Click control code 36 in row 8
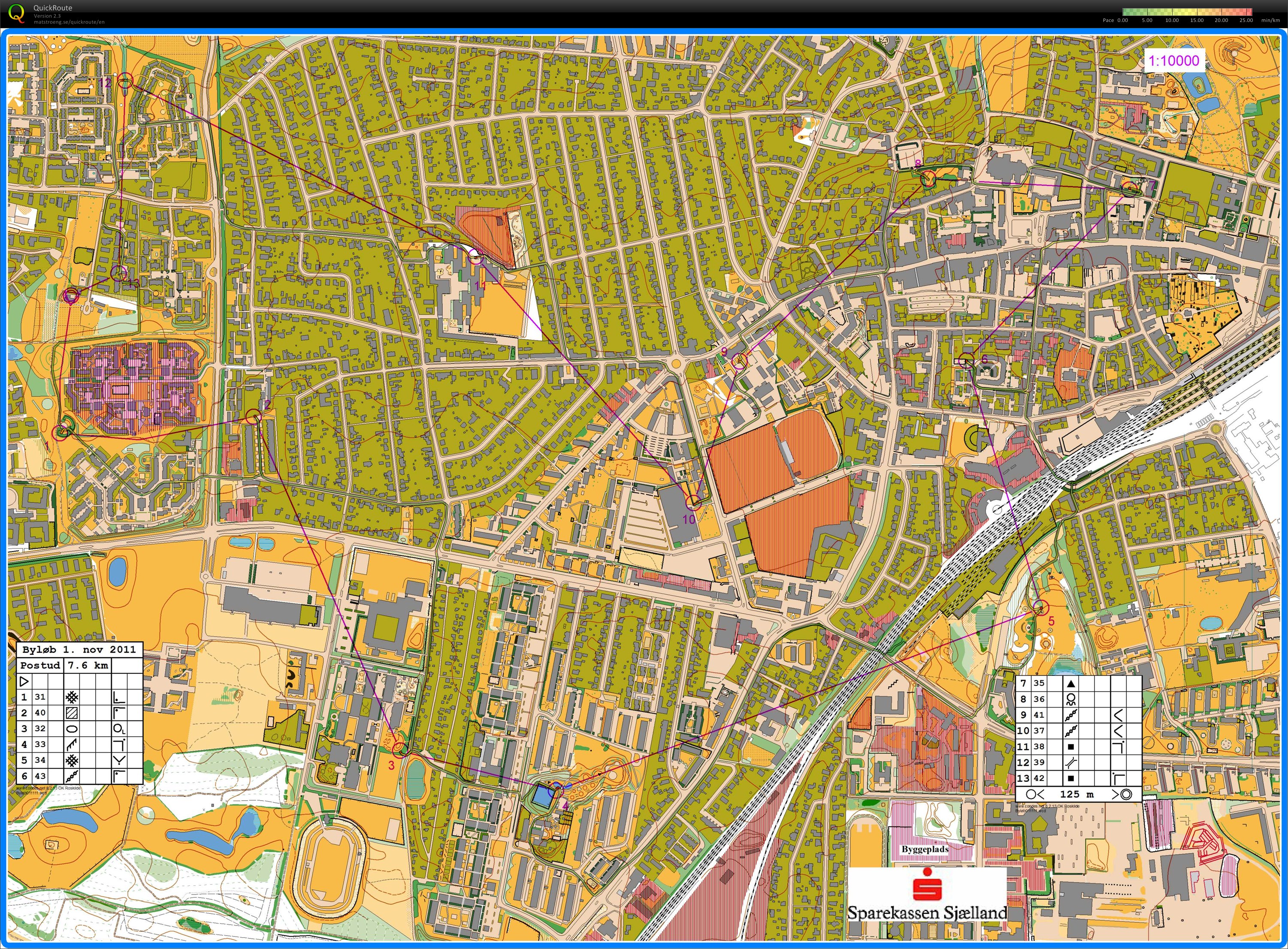This screenshot has width=1288, height=949. tap(1039, 699)
